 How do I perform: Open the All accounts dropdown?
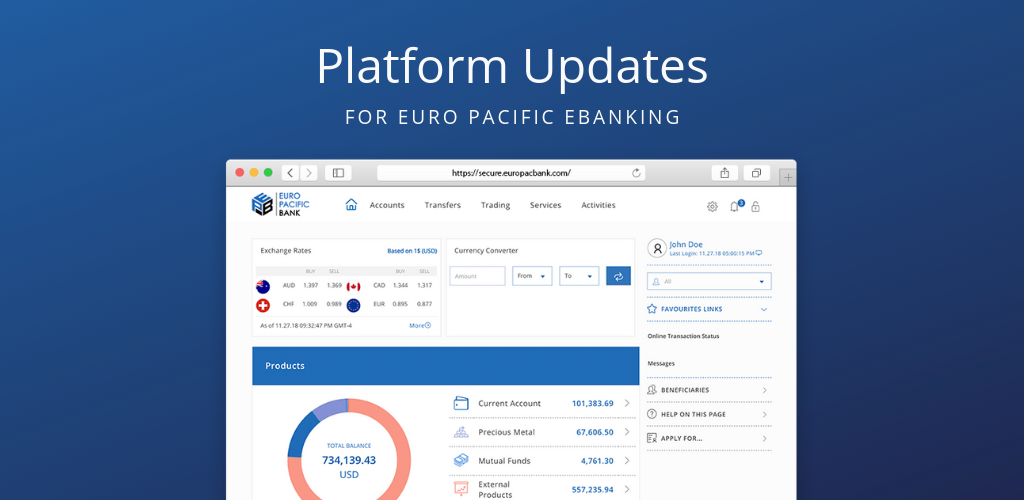pyautogui.click(x=709, y=281)
